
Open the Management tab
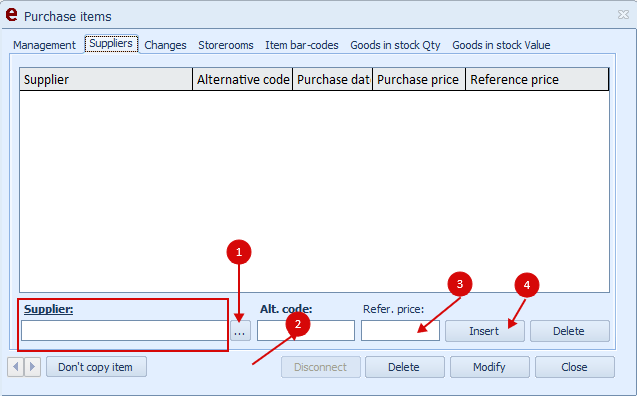pyautogui.click(x=44, y=45)
